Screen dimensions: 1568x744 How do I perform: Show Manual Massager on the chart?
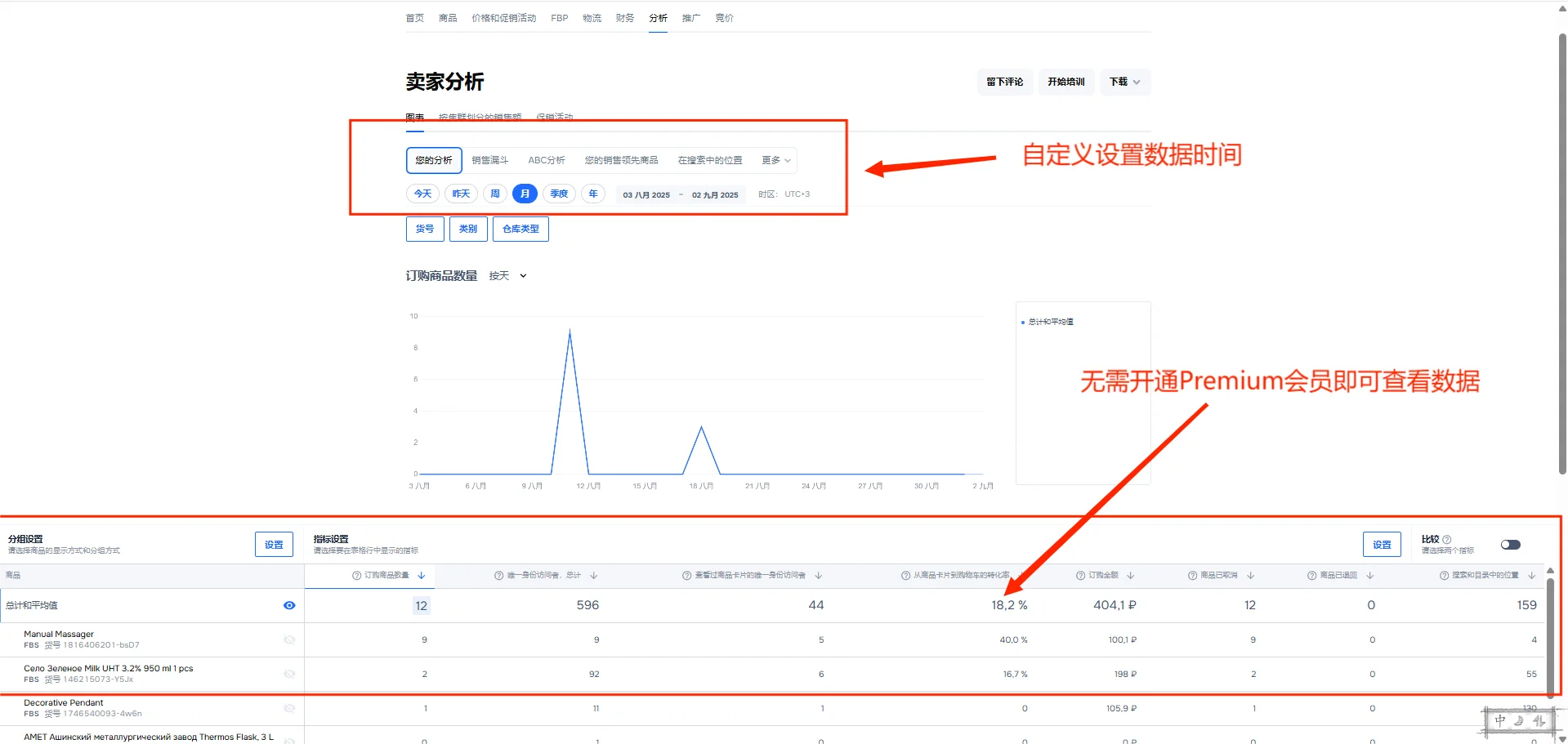289,640
